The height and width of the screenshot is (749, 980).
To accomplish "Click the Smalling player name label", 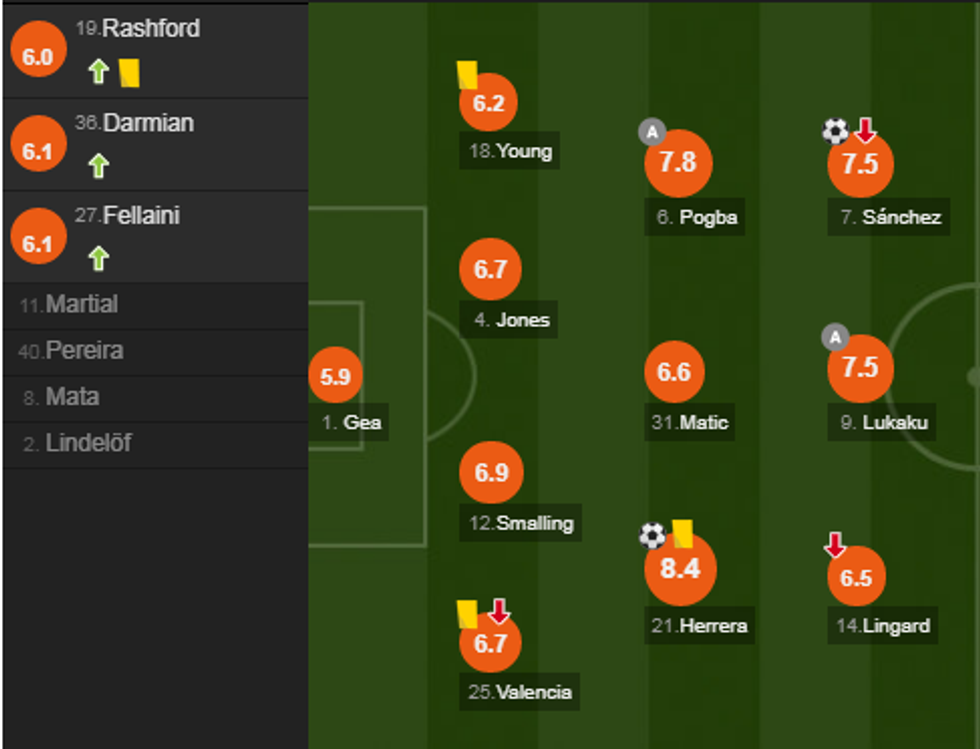I will 534,523.
